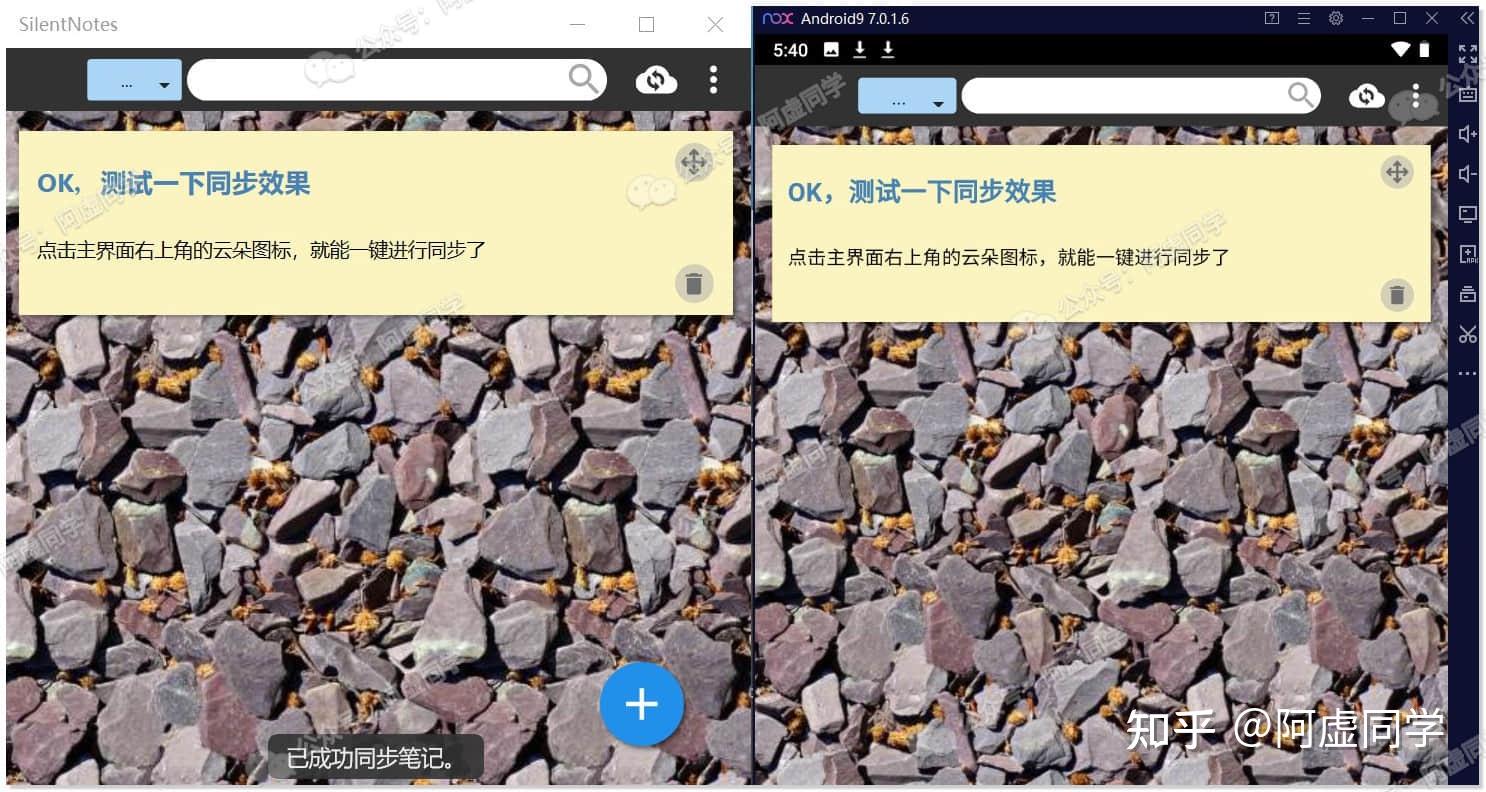
Task: Decrease emulator volume in the Nox sidebar
Action: (x=1468, y=174)
